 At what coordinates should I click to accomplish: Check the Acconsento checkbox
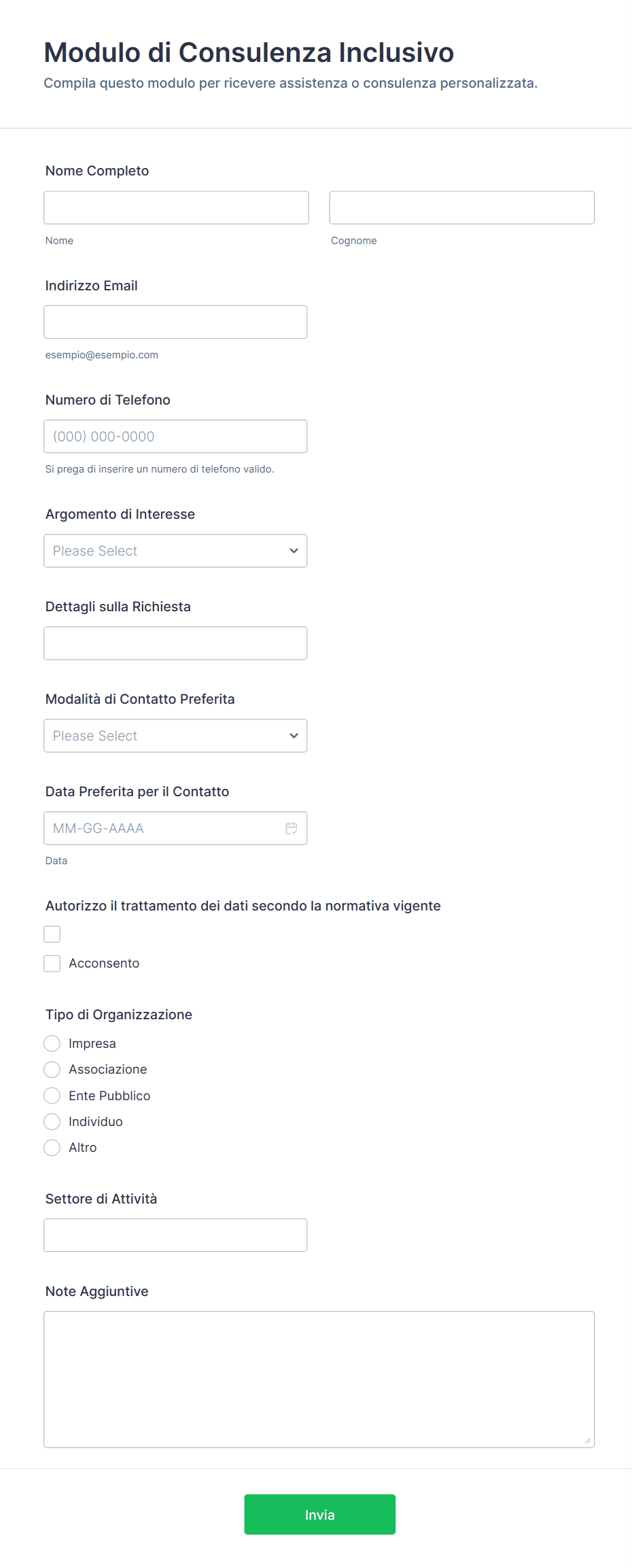pyautogui.click(x=52, y=964)
